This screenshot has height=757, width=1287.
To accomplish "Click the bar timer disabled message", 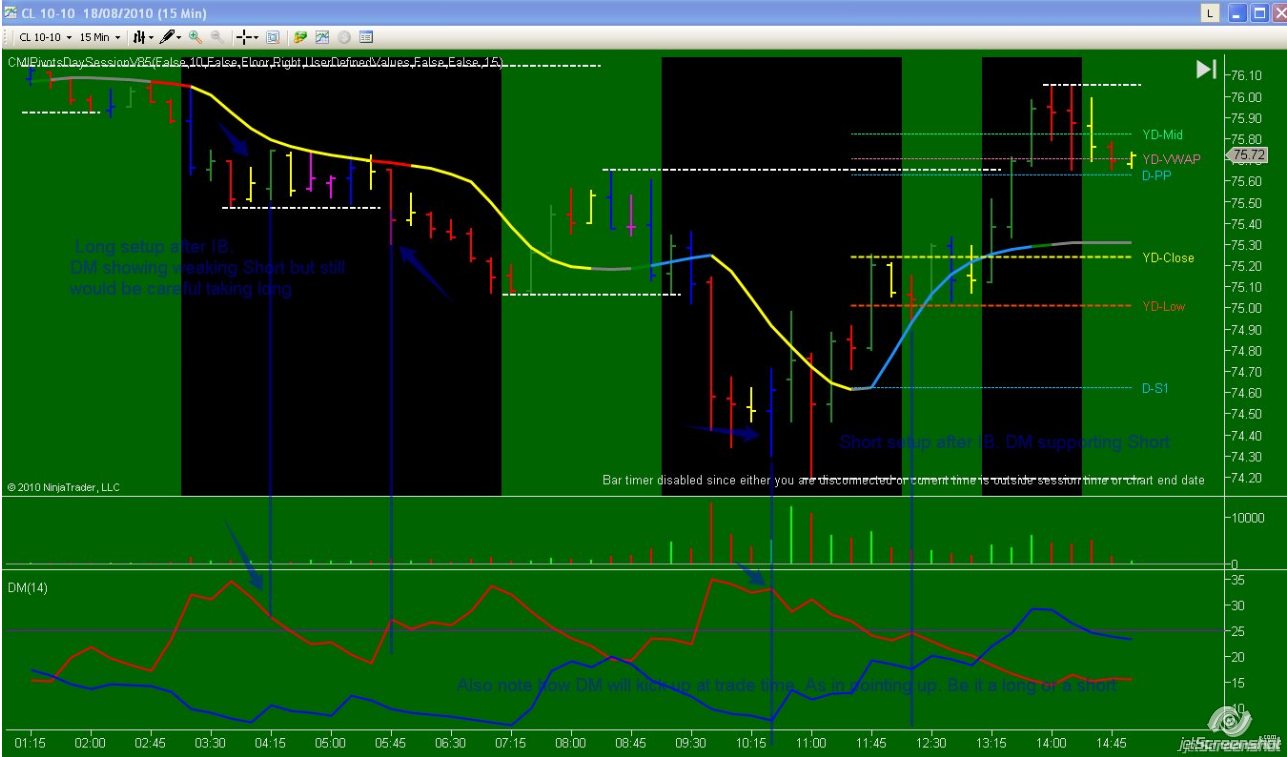I will point(903,480).
